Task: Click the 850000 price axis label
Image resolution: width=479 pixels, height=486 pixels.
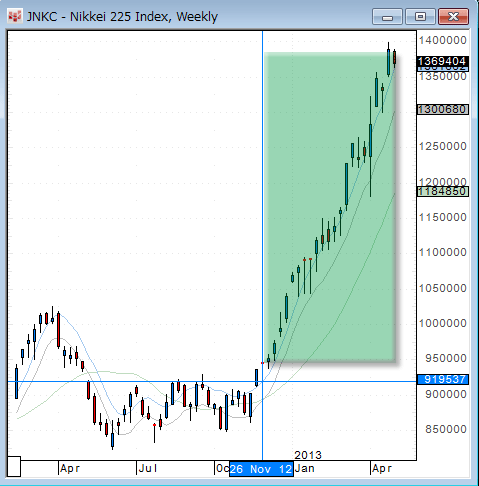Action: tap(446, 429)
